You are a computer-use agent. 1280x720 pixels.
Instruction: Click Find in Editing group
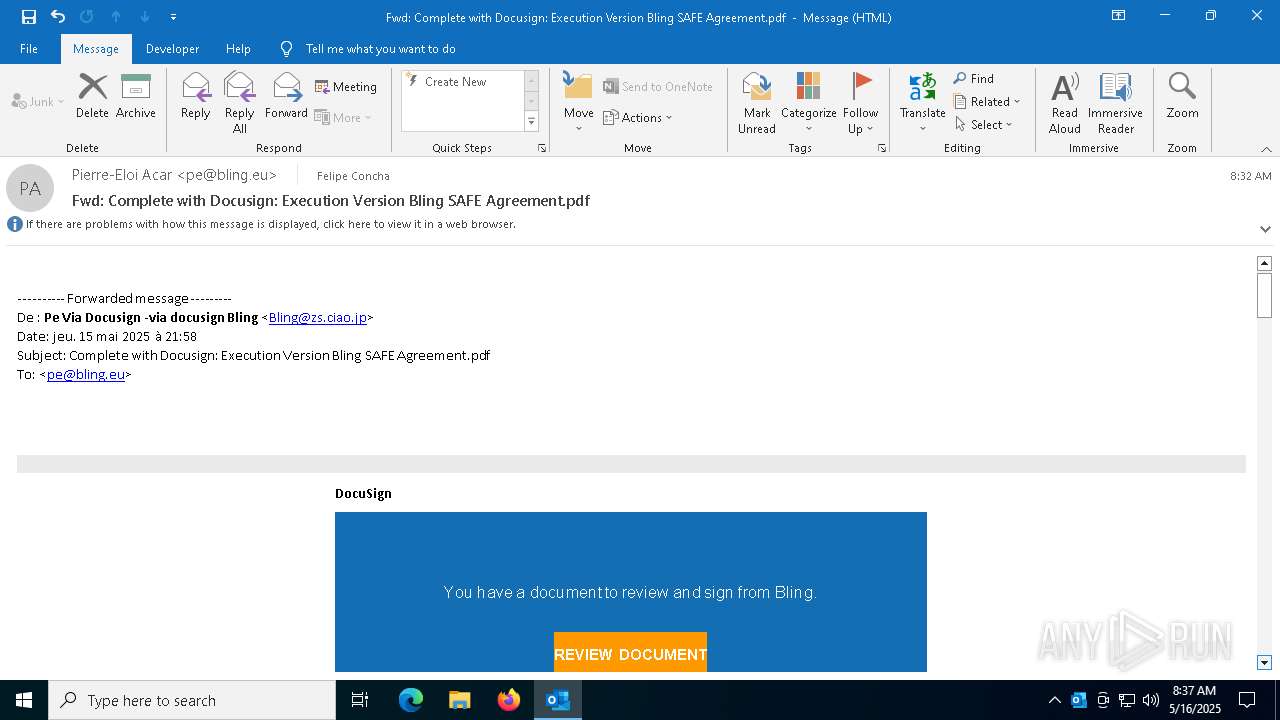pyautogui.click(x=974, y=78)
